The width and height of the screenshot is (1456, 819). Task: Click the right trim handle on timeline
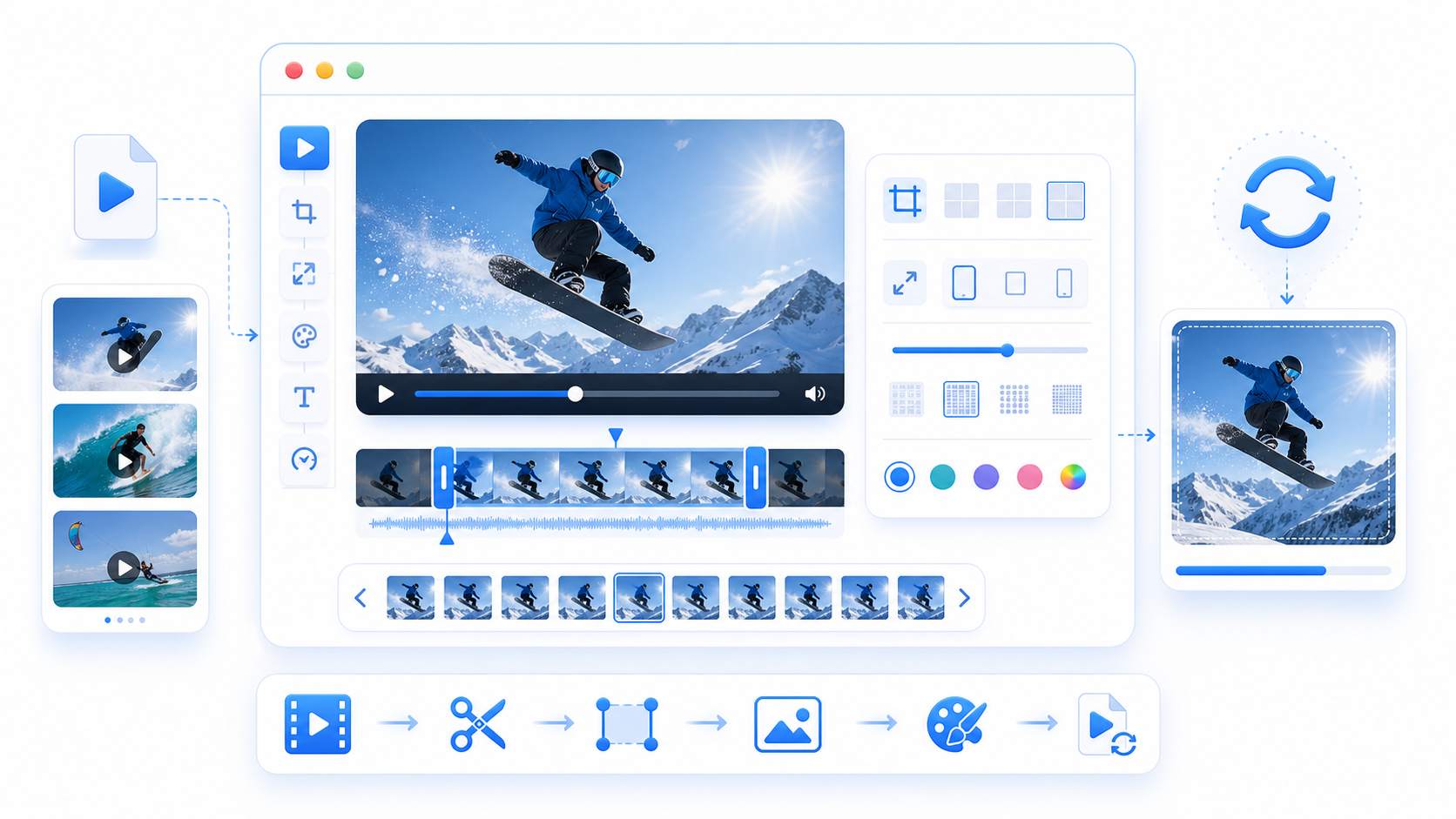tap(756, 477)
